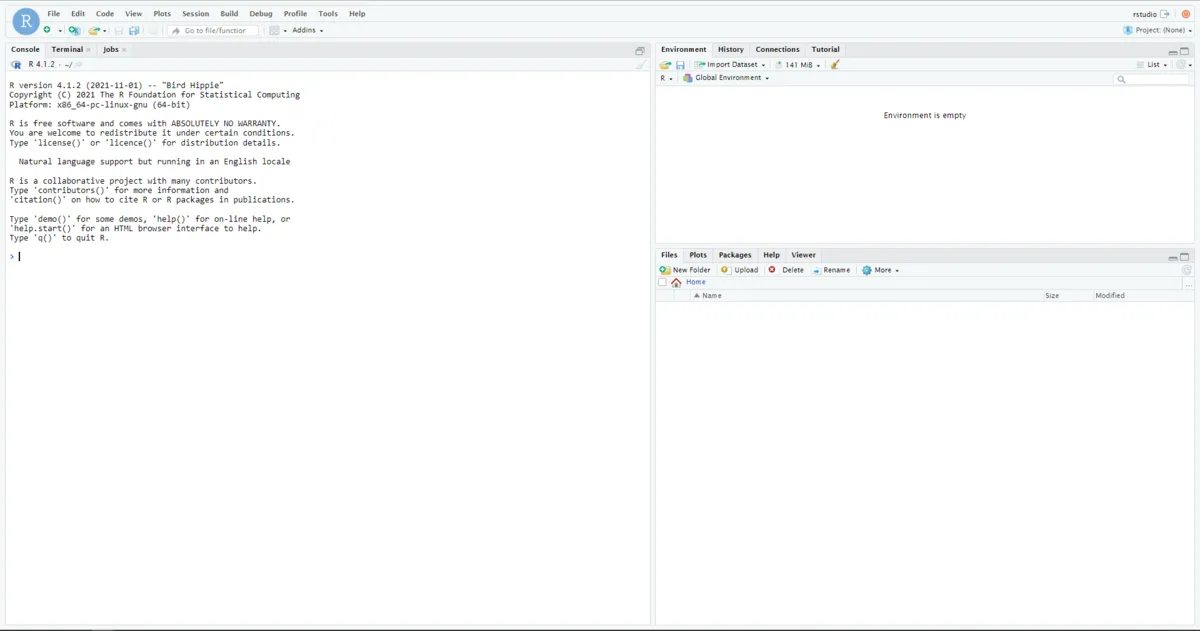Switch to the History tab

pos(731,49)
